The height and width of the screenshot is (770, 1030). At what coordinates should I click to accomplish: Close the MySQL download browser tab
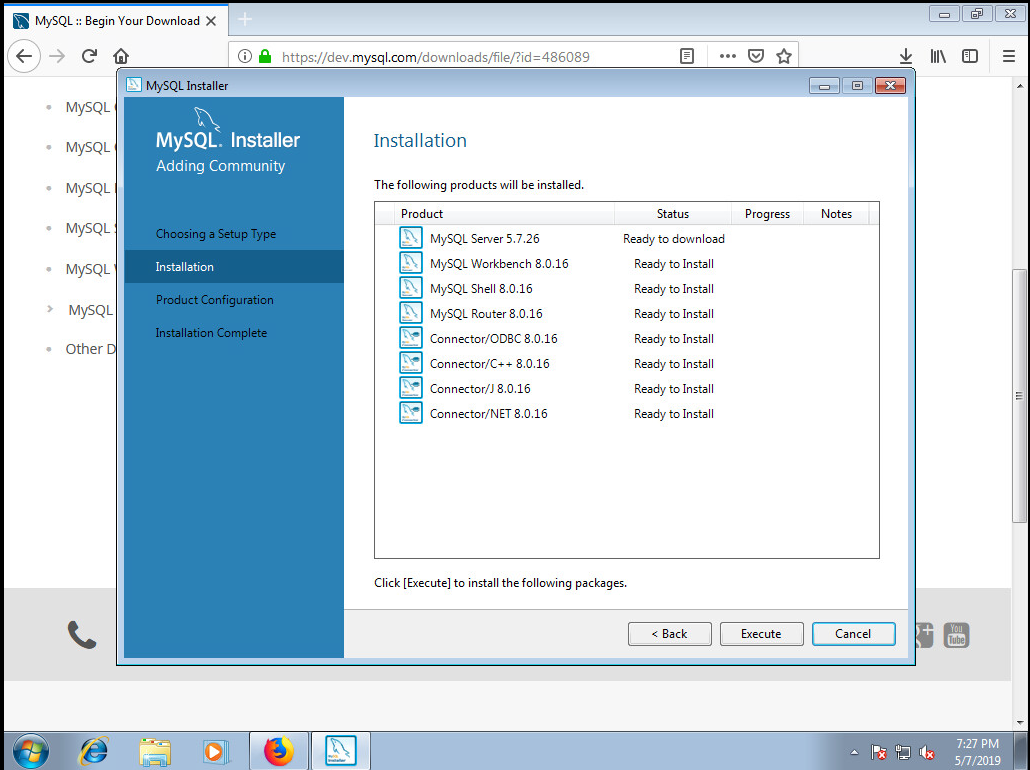coord(211,21)
